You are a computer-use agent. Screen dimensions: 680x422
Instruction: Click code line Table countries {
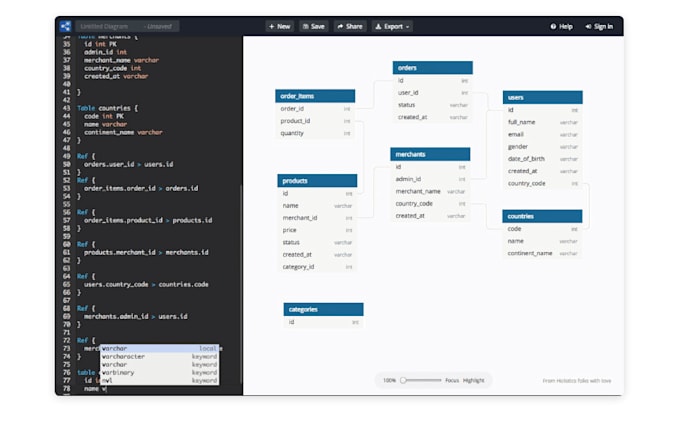click(x=107, y=108)
